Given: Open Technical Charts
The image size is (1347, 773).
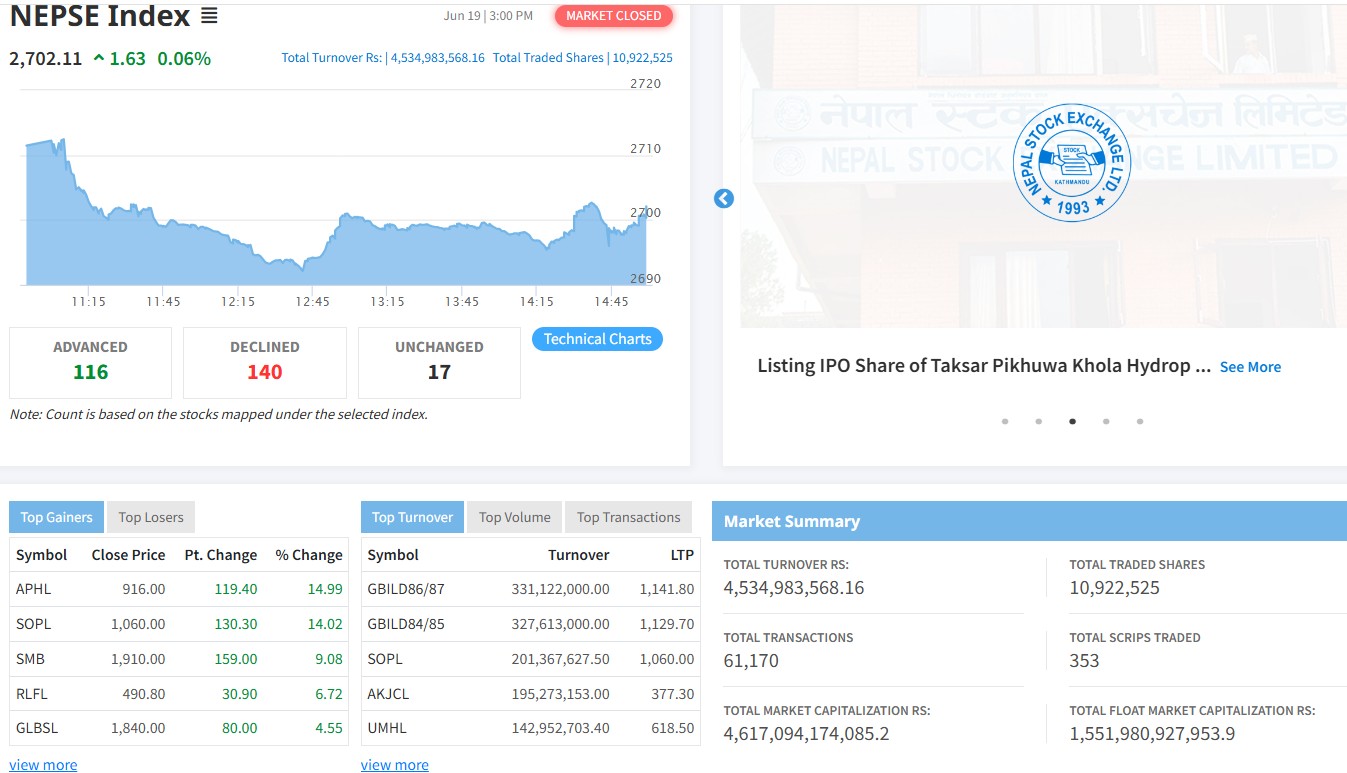Looking at the screenshot, I should click(597, 339).
